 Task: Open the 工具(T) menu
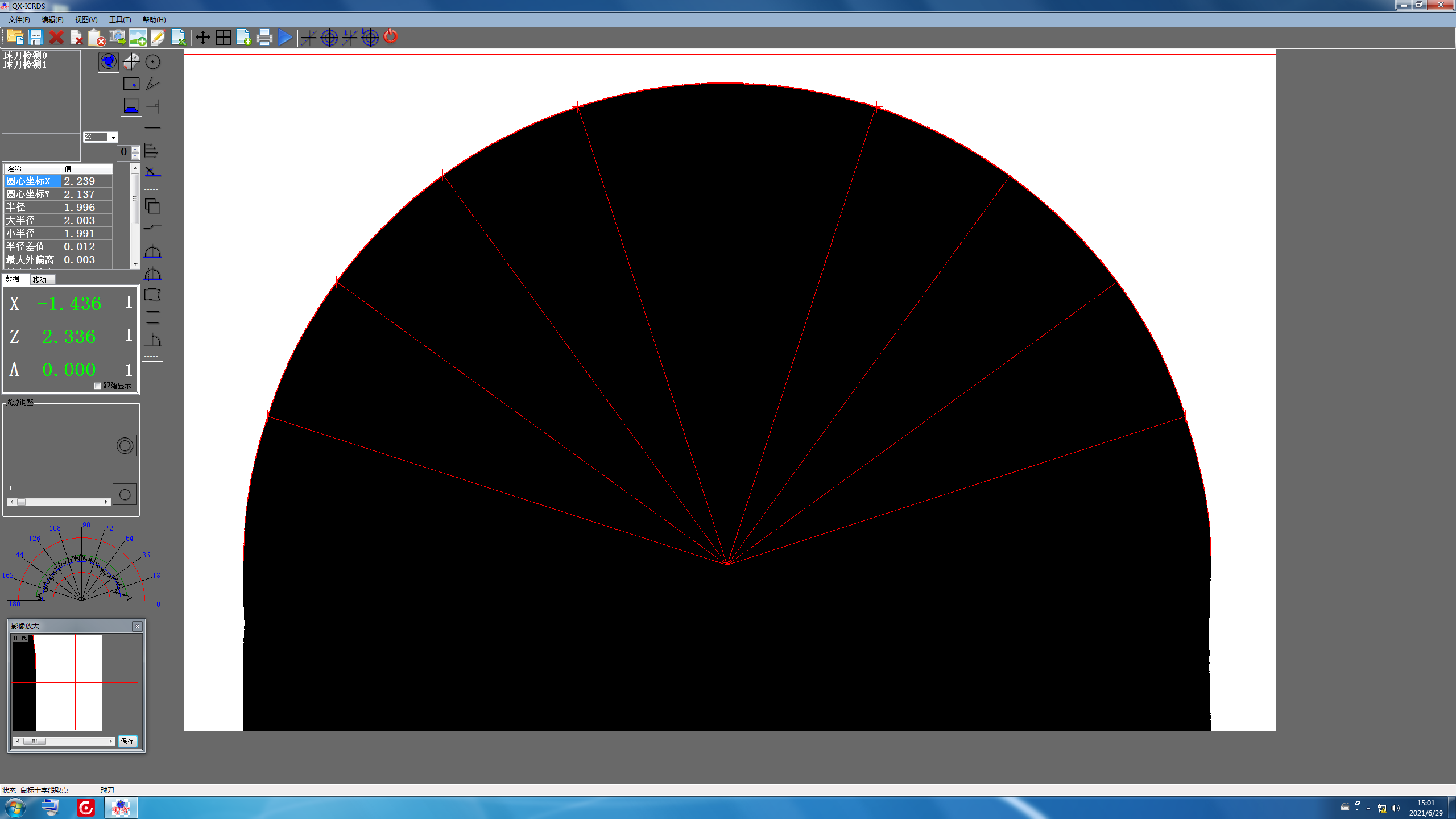(x=120, y=19)
